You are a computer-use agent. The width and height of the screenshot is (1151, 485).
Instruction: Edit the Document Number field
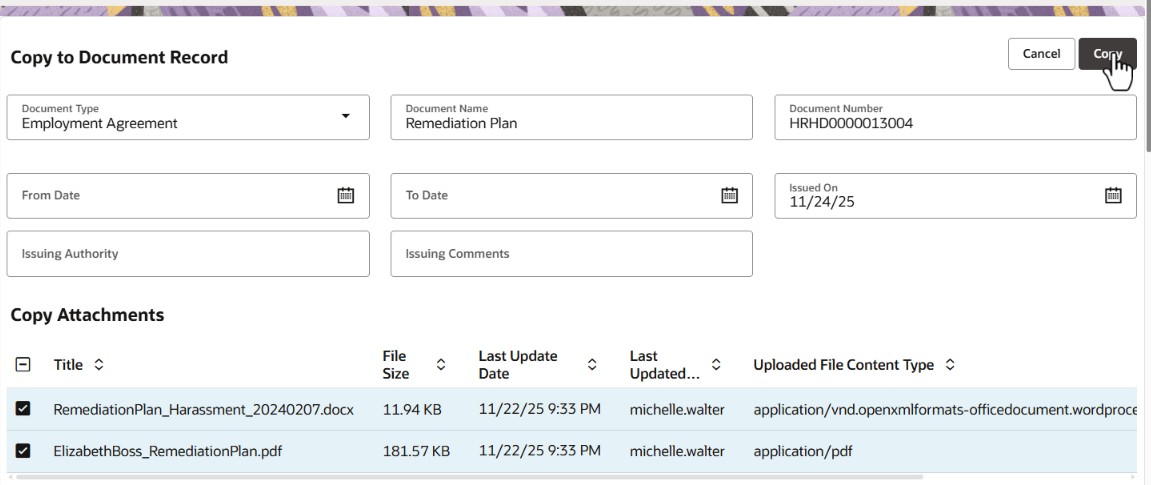coord(955,117)
